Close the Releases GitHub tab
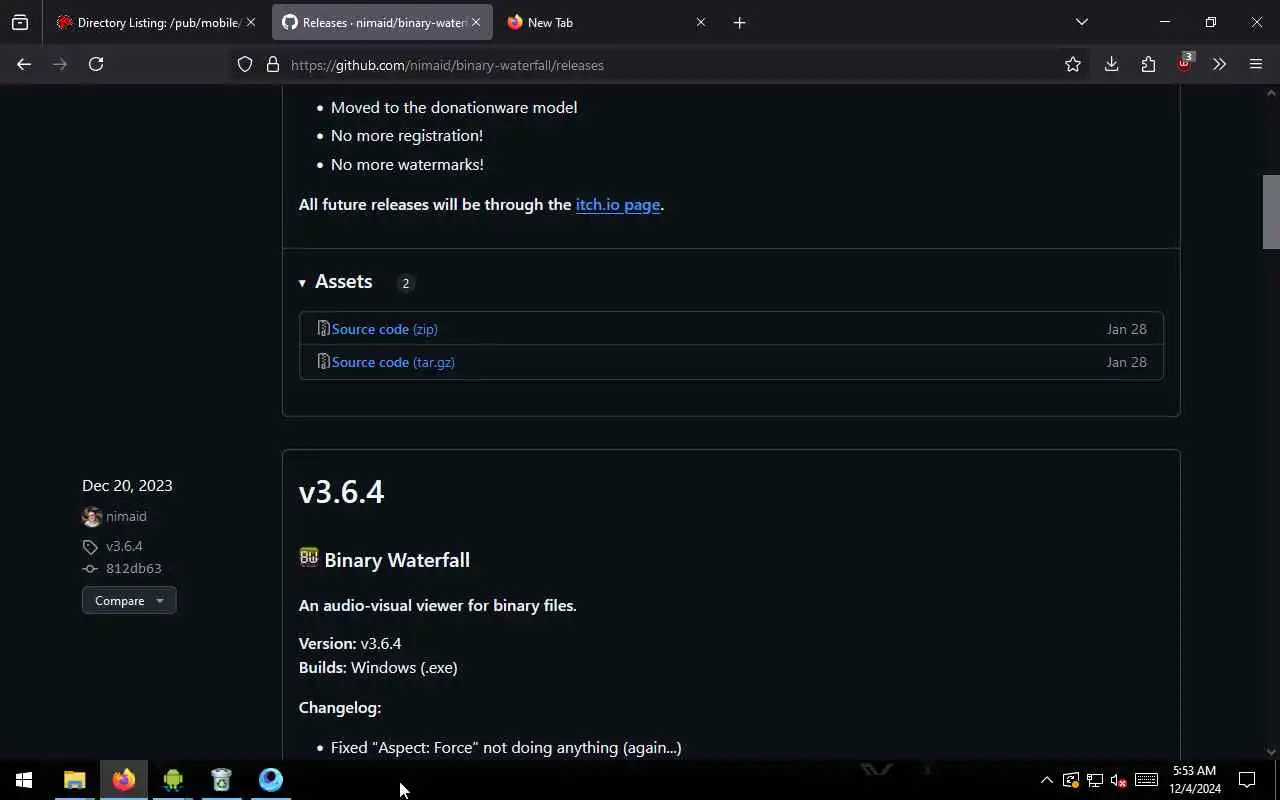The height and width of the screenshot is (800, 1280). coord(476,22)
